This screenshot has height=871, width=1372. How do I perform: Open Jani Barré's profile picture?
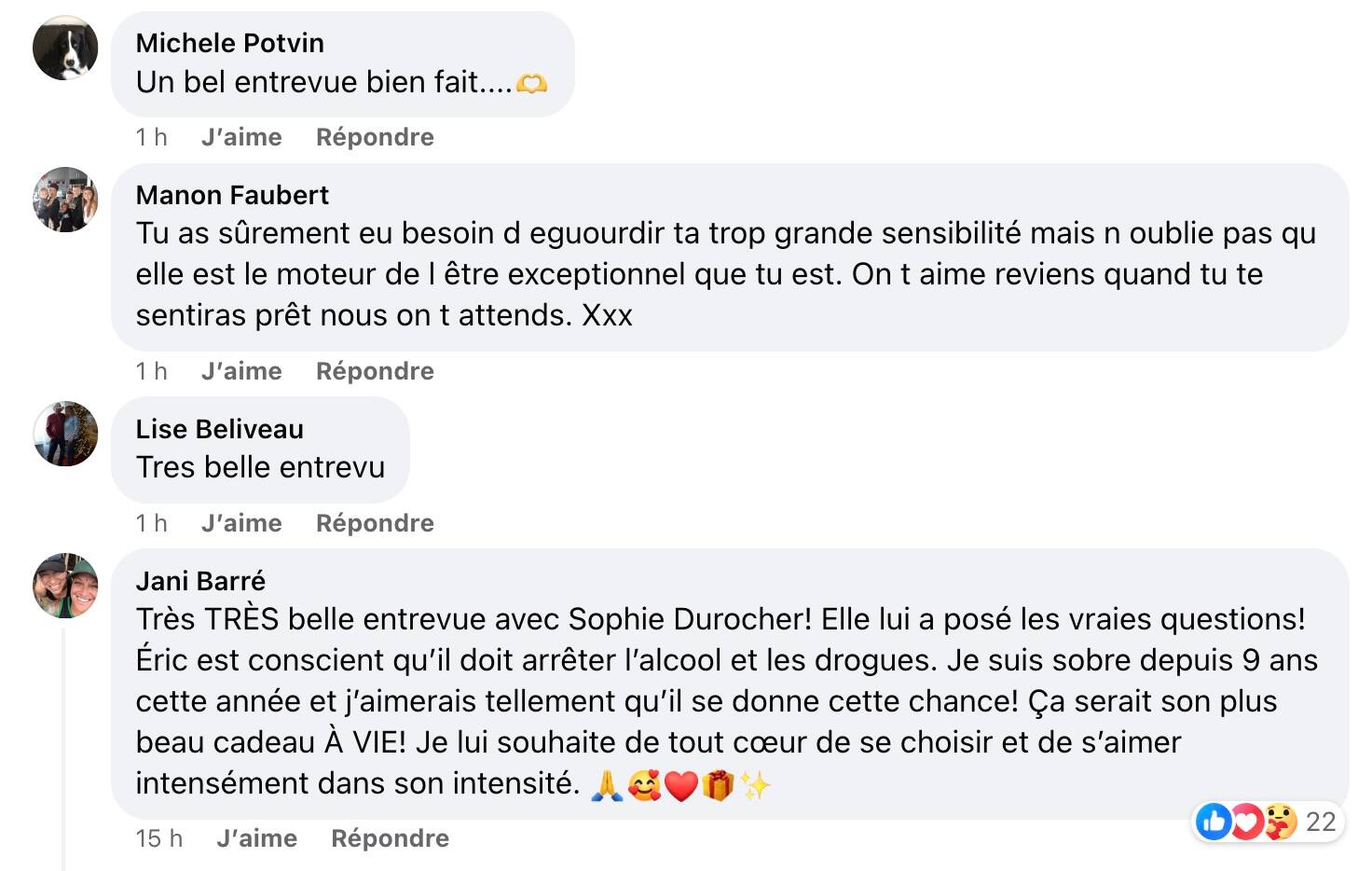(x=65, y=586)
